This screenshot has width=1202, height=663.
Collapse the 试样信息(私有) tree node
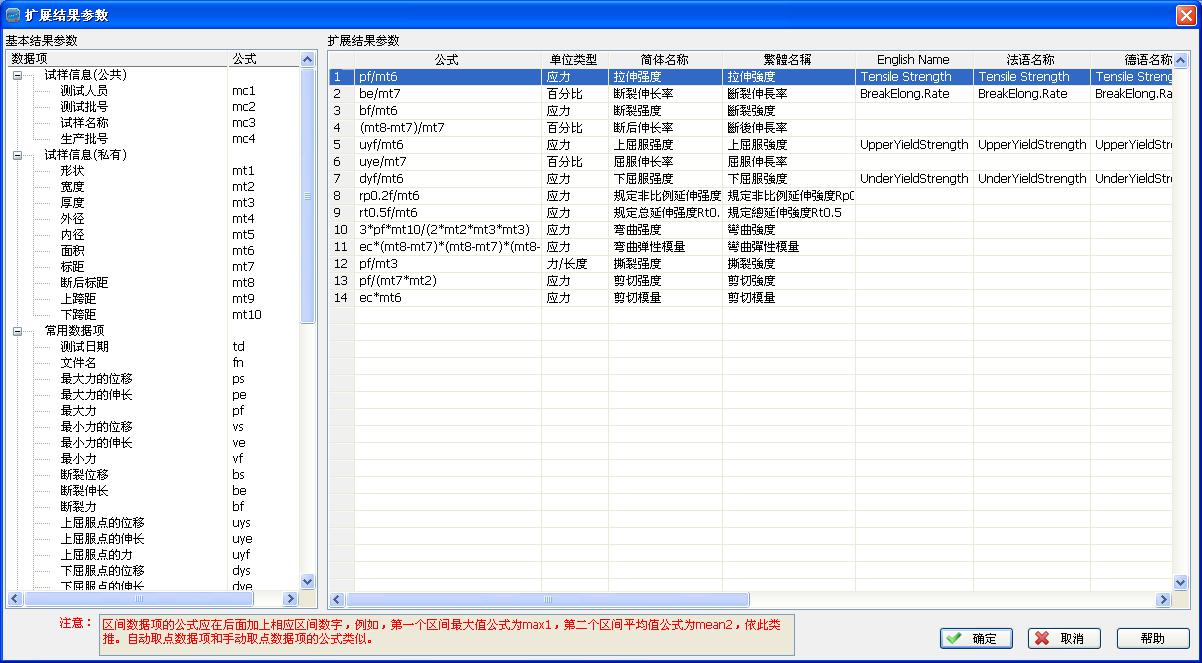pyautogui.click(x=17, y=155)
